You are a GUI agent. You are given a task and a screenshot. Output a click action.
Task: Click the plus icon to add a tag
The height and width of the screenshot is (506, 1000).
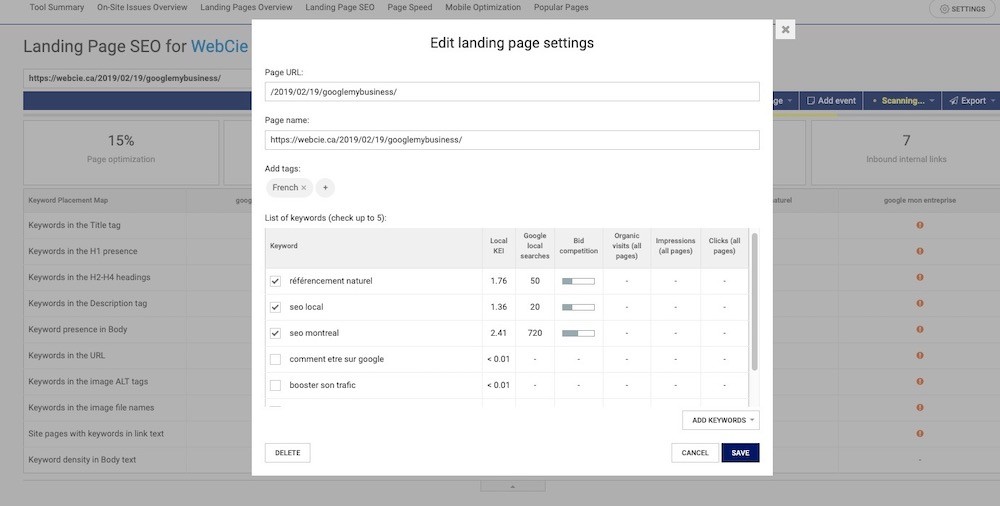click(x=325, y=188)
